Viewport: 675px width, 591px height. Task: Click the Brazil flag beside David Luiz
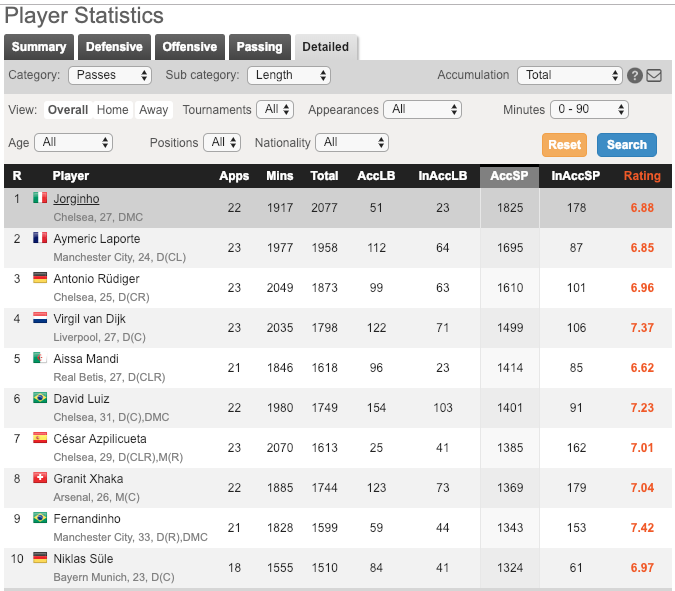pos(40,398)
